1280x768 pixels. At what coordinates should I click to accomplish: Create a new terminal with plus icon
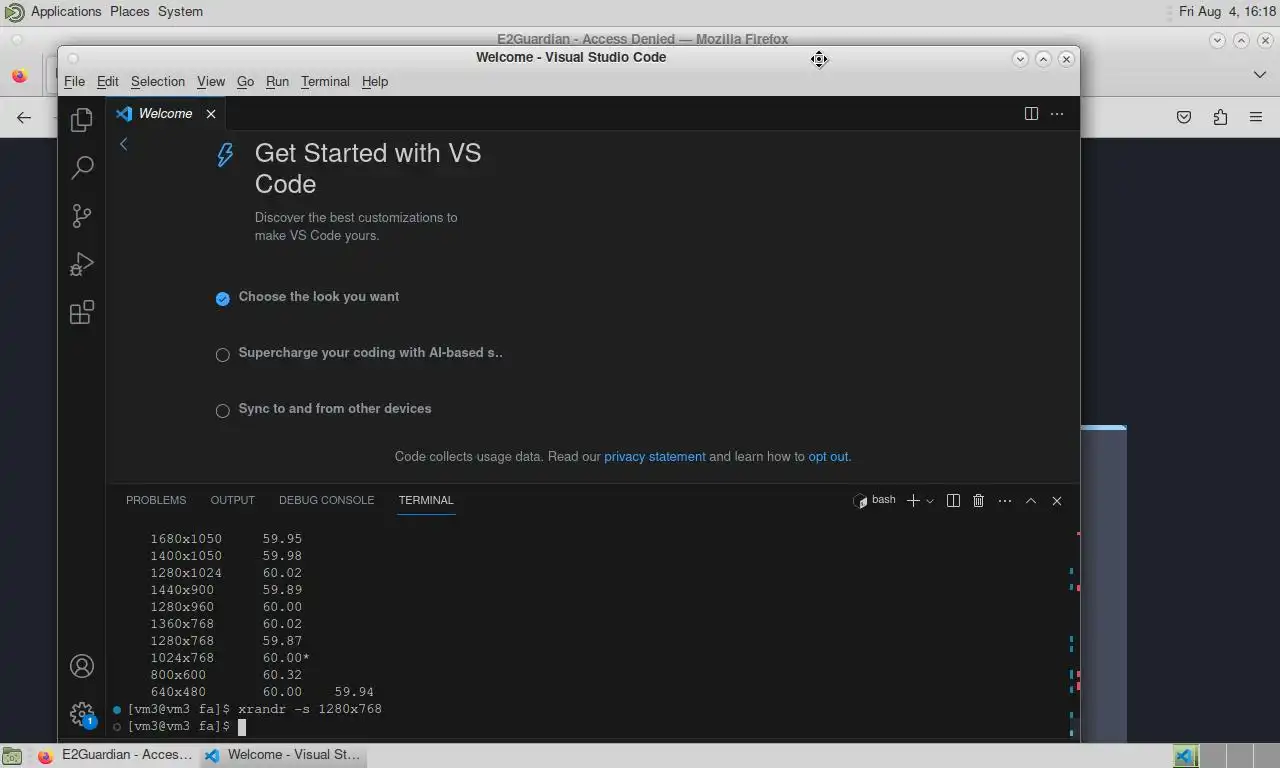[913, 501]
